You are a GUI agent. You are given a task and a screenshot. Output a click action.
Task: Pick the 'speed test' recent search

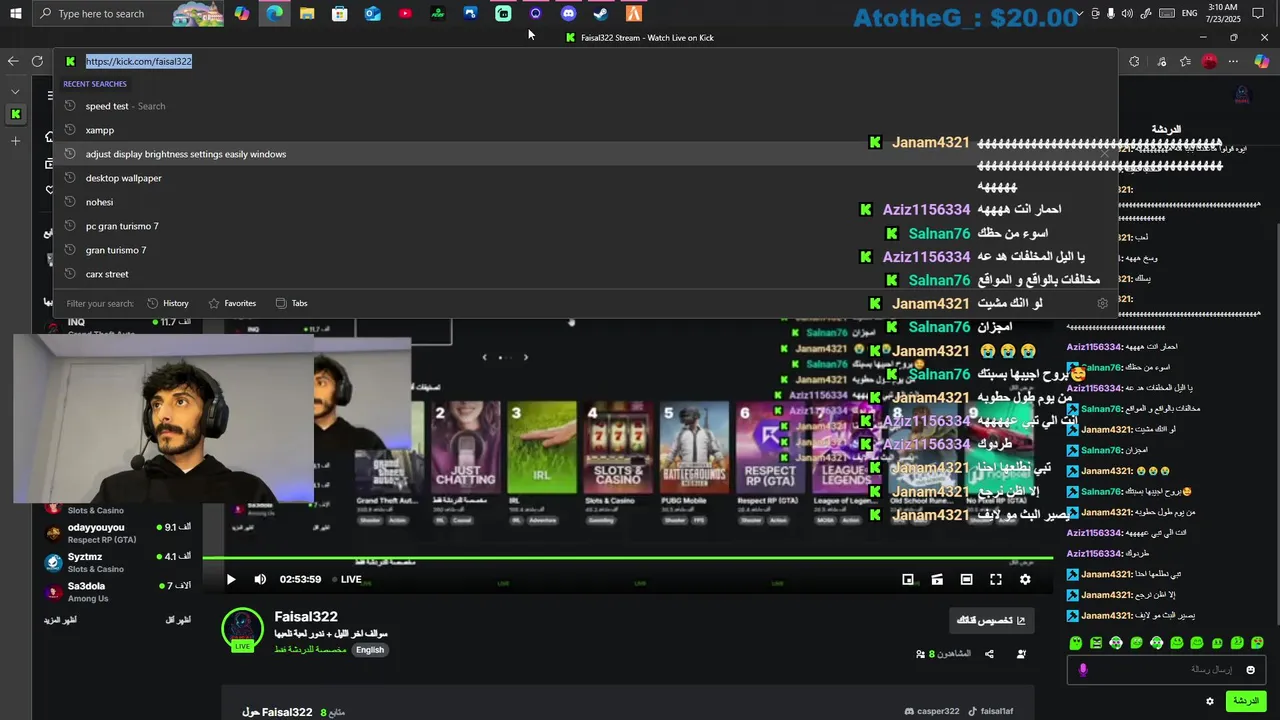tap(585, 106)
